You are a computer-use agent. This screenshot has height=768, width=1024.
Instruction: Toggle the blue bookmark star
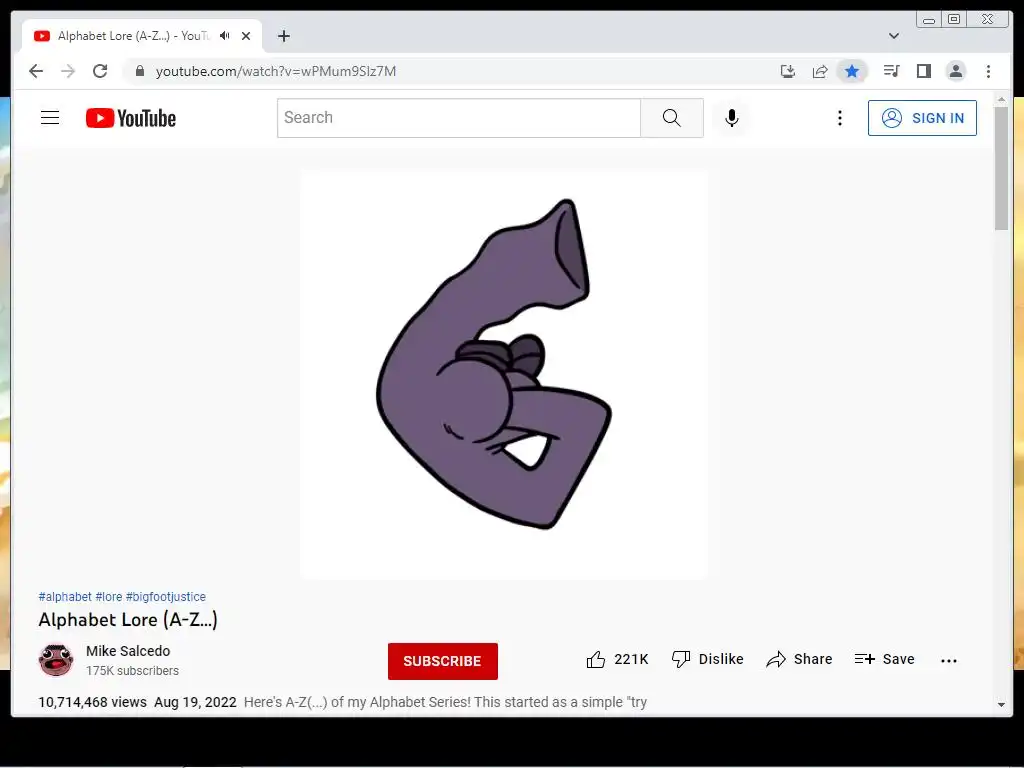coord(852,71)
